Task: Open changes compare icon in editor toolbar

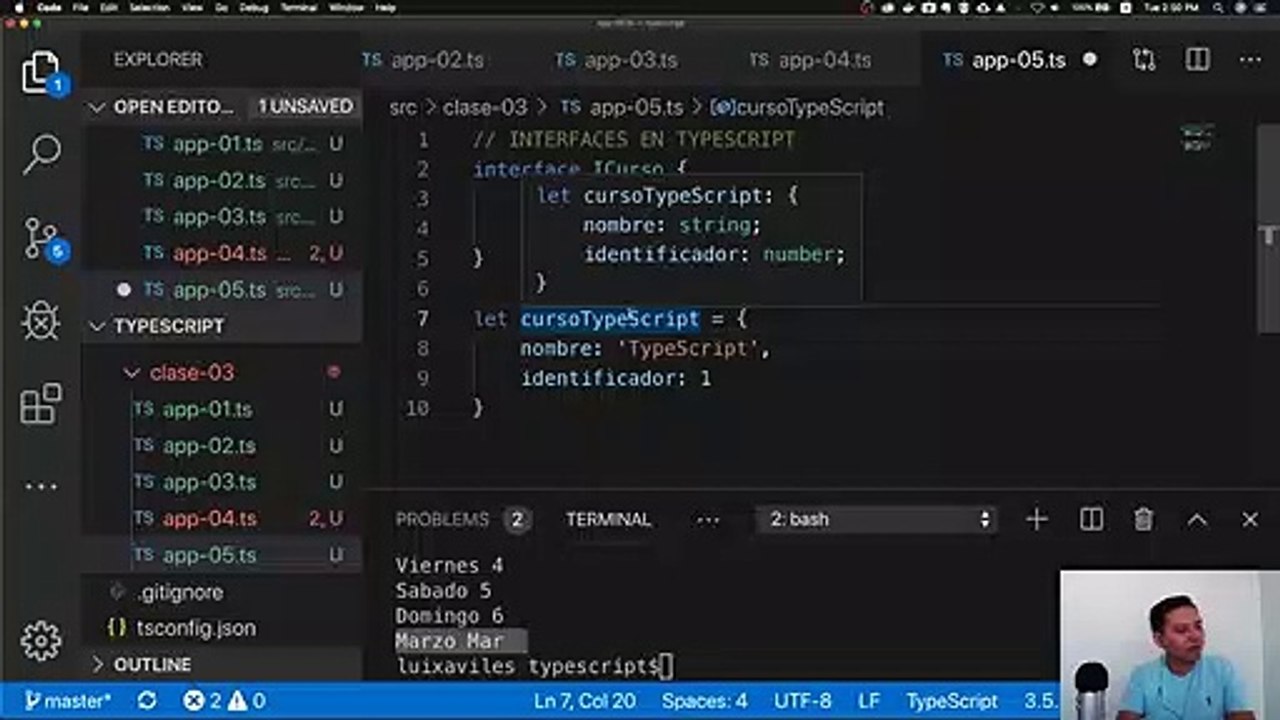Action: (x=1144, y=60)
